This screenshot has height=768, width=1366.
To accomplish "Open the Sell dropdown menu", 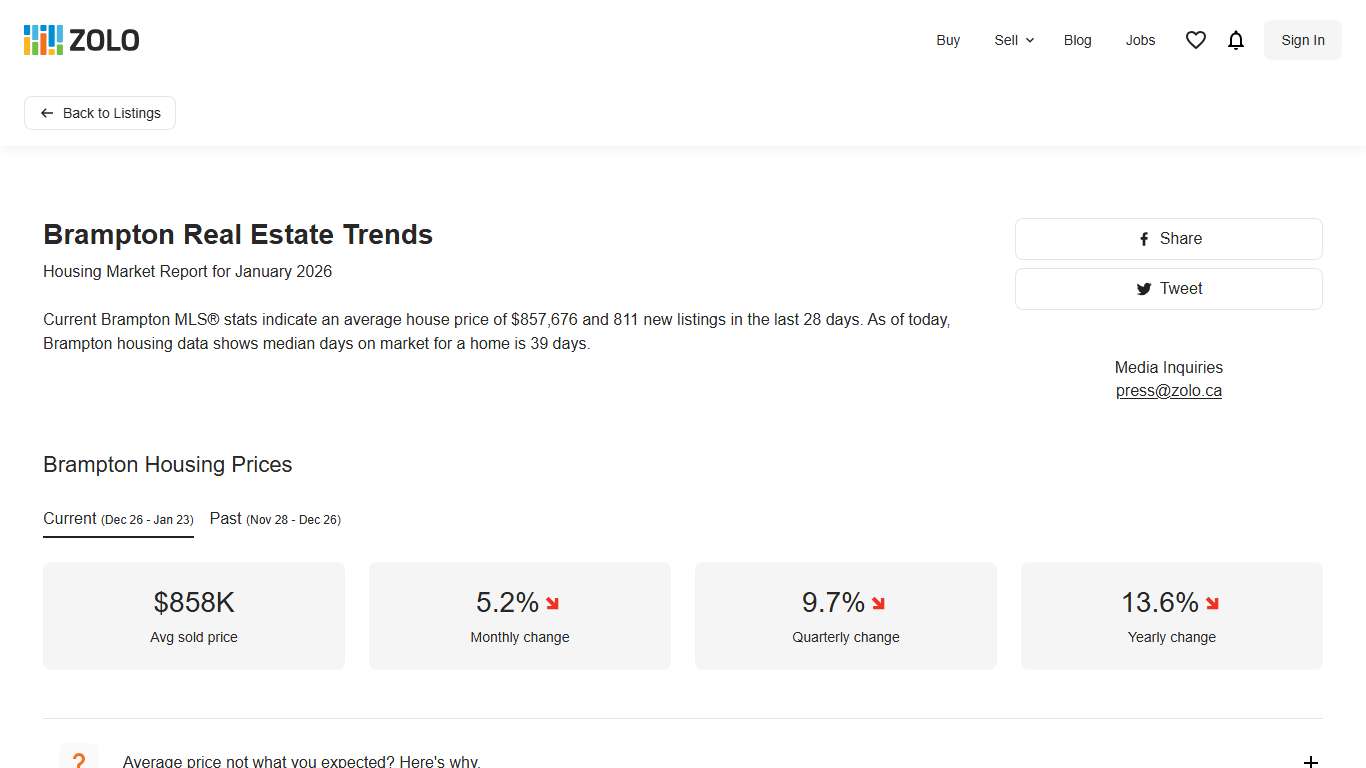I will pos(1006,40).
